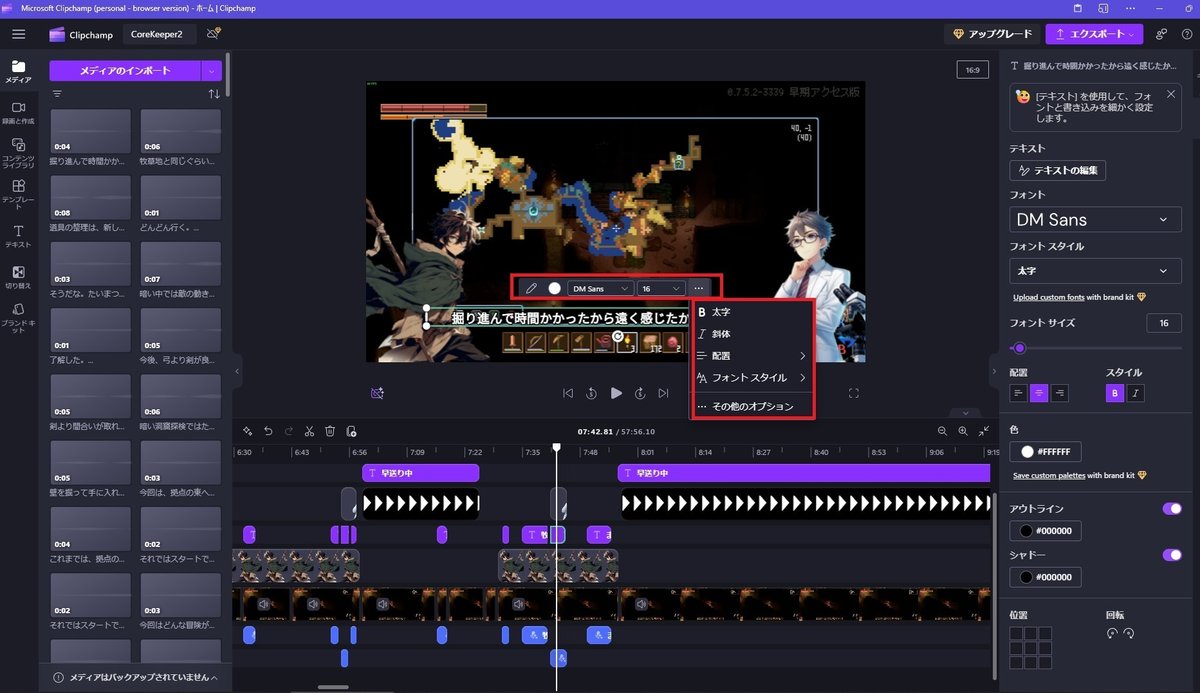Image resolution: width=1200 pixels, height=693 pixels.
Task: Toggle the captions-off icon under the preview
Action: [x=377, y=394]
